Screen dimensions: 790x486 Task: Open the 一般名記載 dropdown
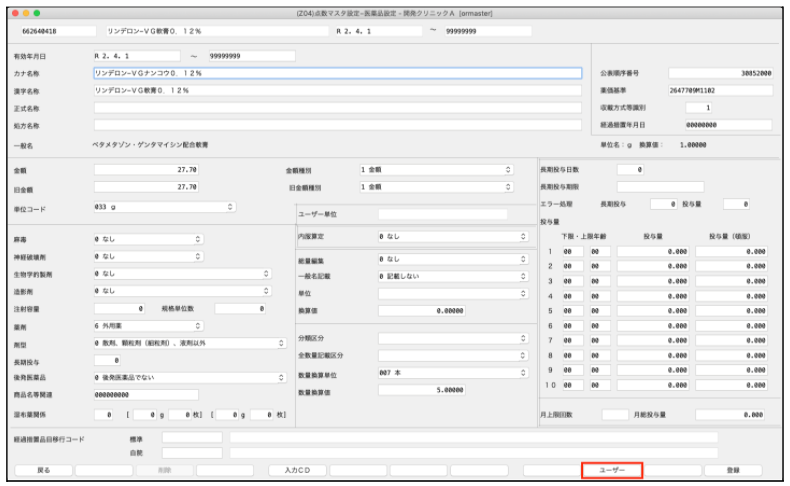452,274
